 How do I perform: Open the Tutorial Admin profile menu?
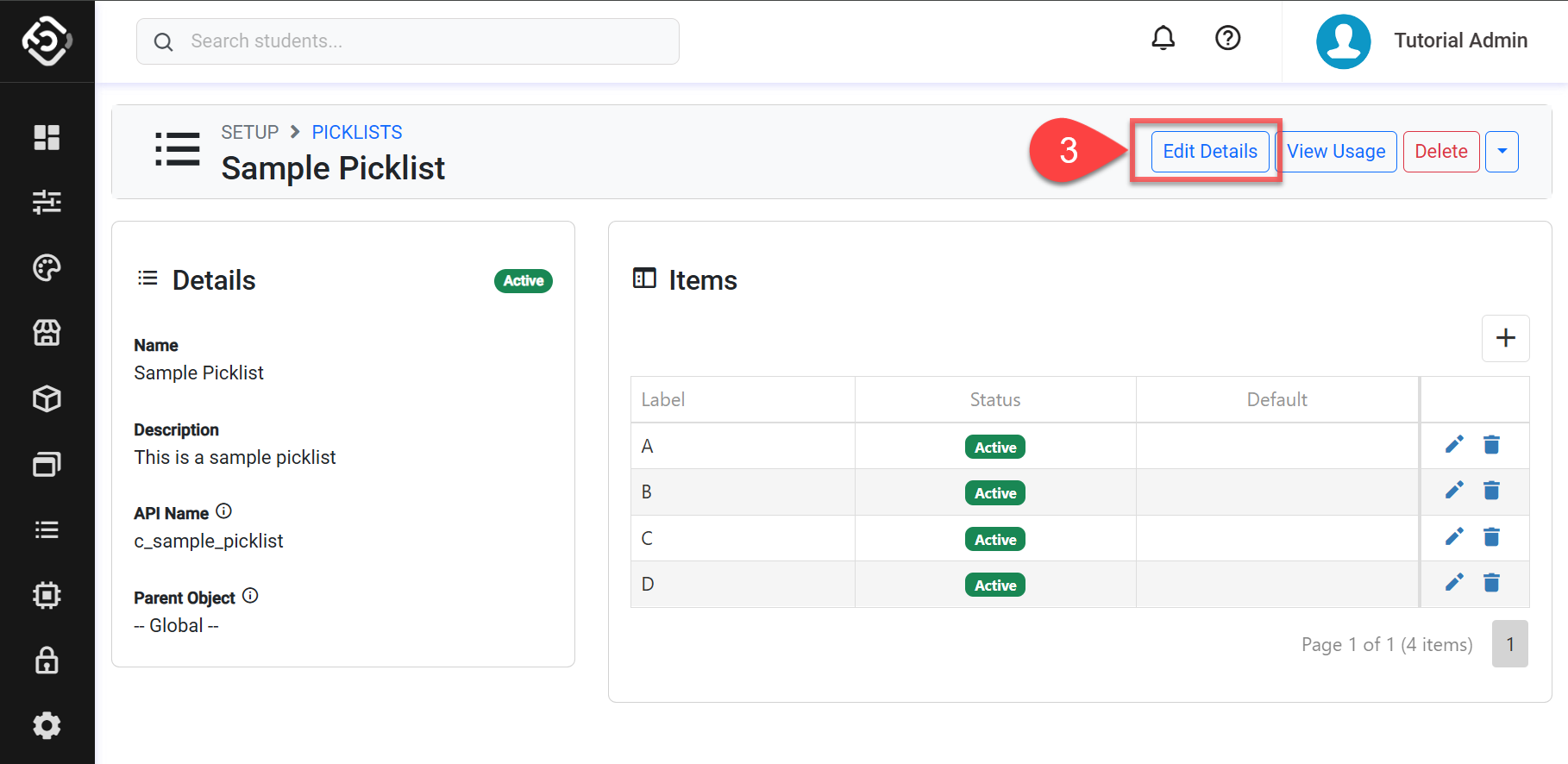coord(1422,41)
